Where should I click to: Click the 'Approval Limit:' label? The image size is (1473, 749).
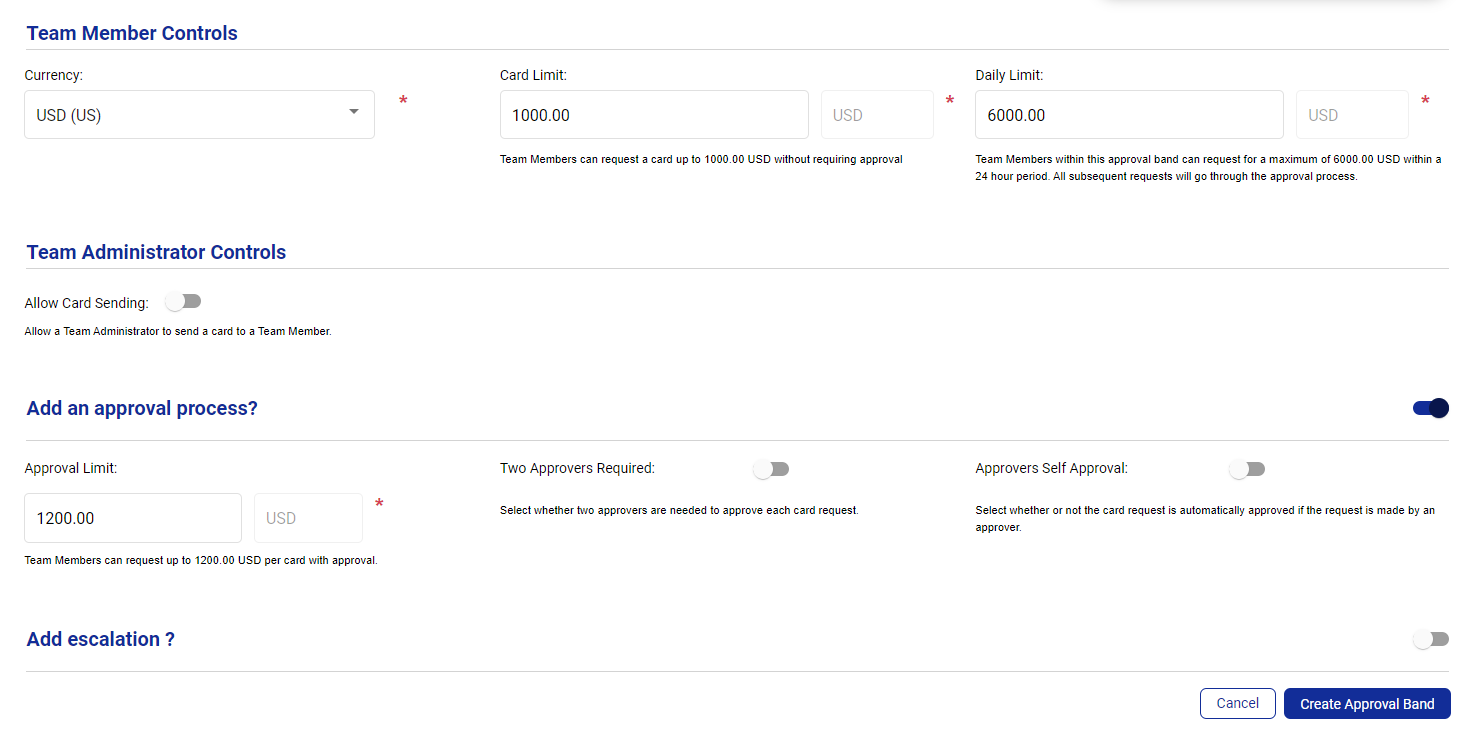(71, 468)
